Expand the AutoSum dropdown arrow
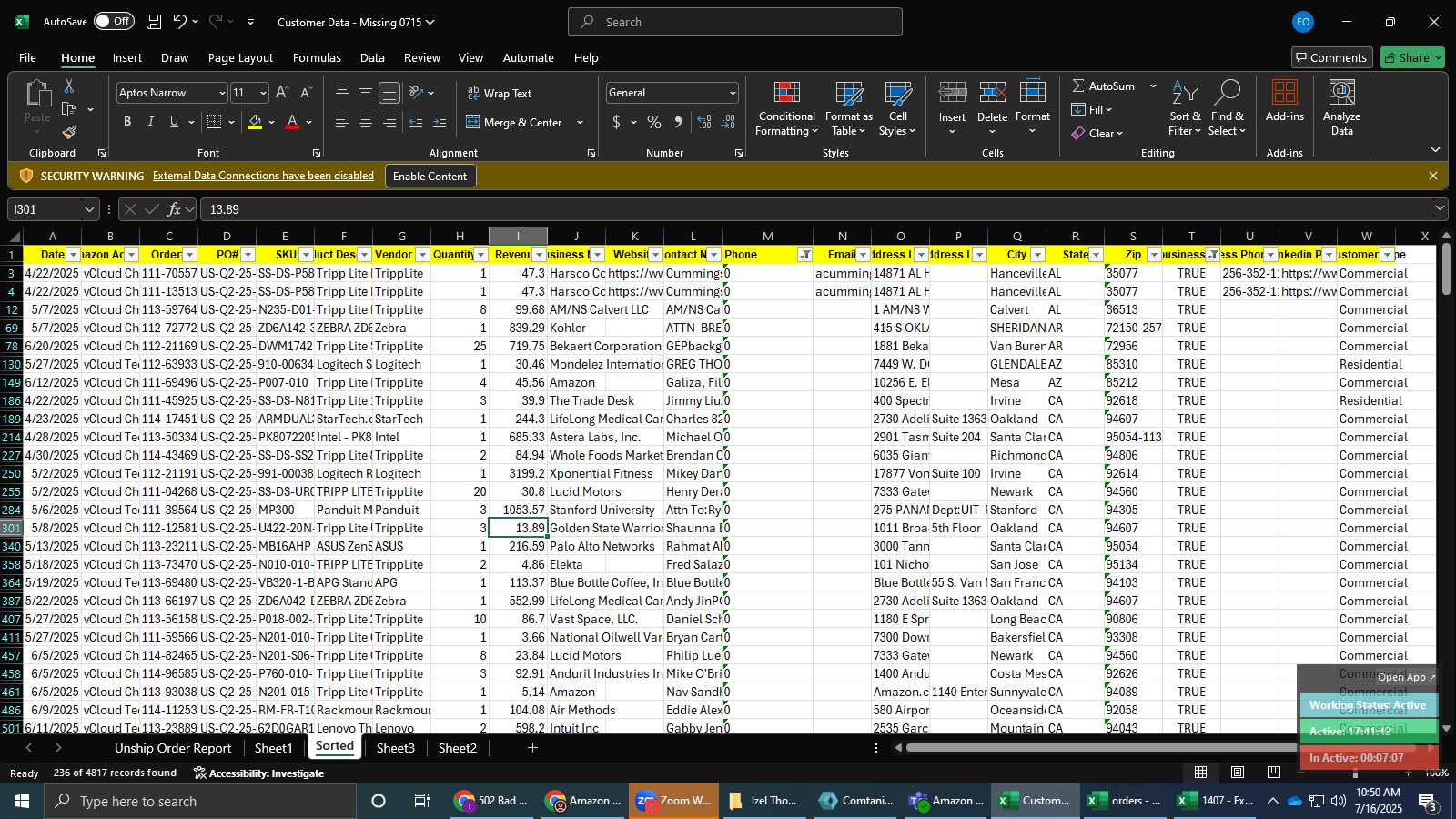 (x=1153, y=86)
